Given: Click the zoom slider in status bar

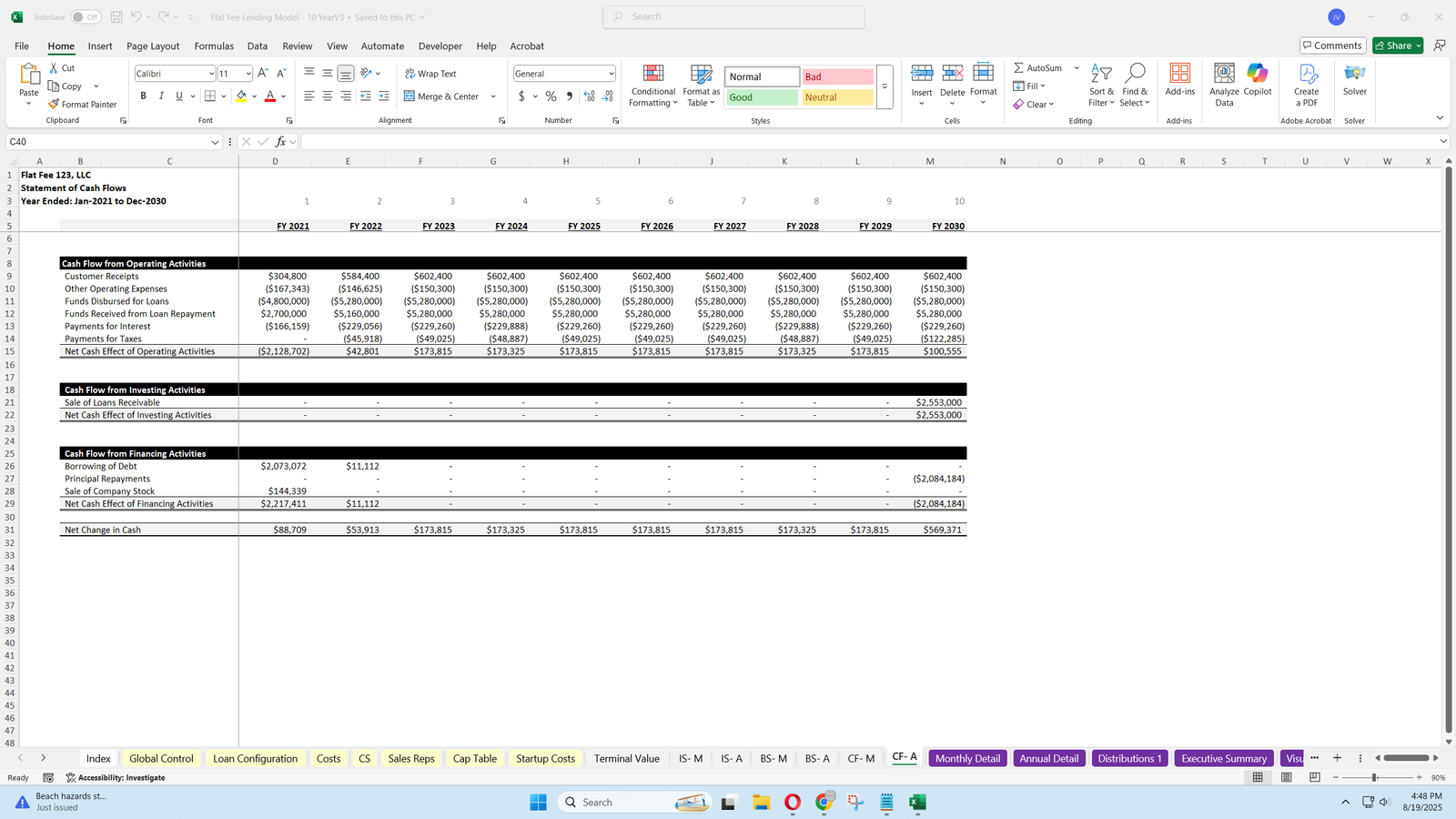Looking at the screenshot, I should [1374, 778].
